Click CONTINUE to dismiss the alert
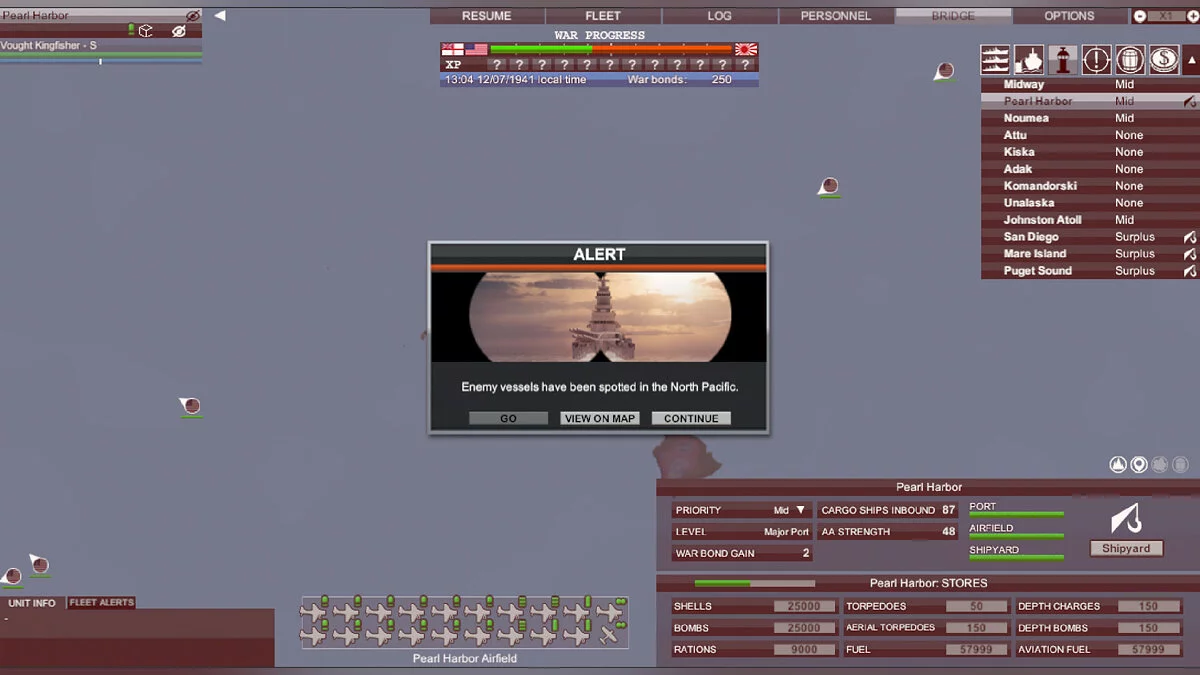Image resolution: width=1200 pixels, height=675 pixels. (x=690, y=418)
